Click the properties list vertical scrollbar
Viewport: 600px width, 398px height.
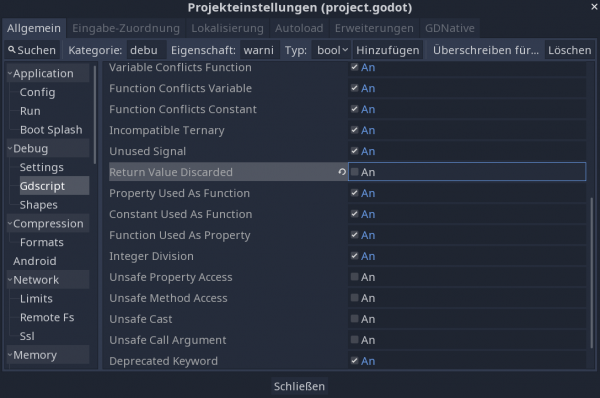pos(592,272)
